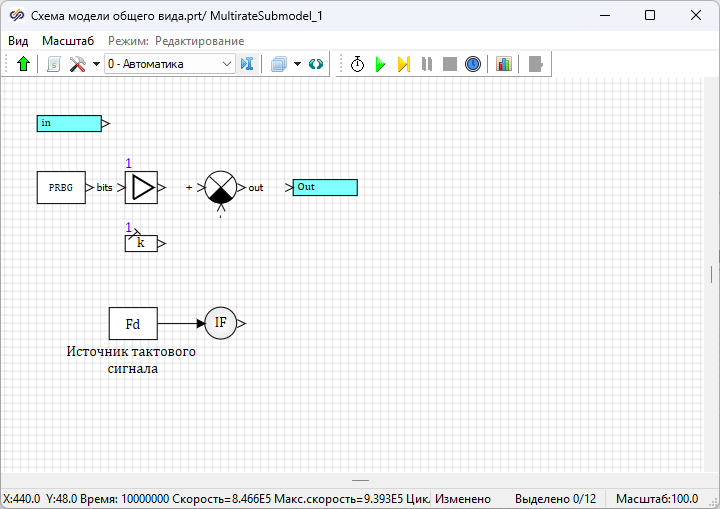This screenshot has height=509, width=720.
Task: Click the teal double-arrow toolbar icon
Action: point(316,64)
